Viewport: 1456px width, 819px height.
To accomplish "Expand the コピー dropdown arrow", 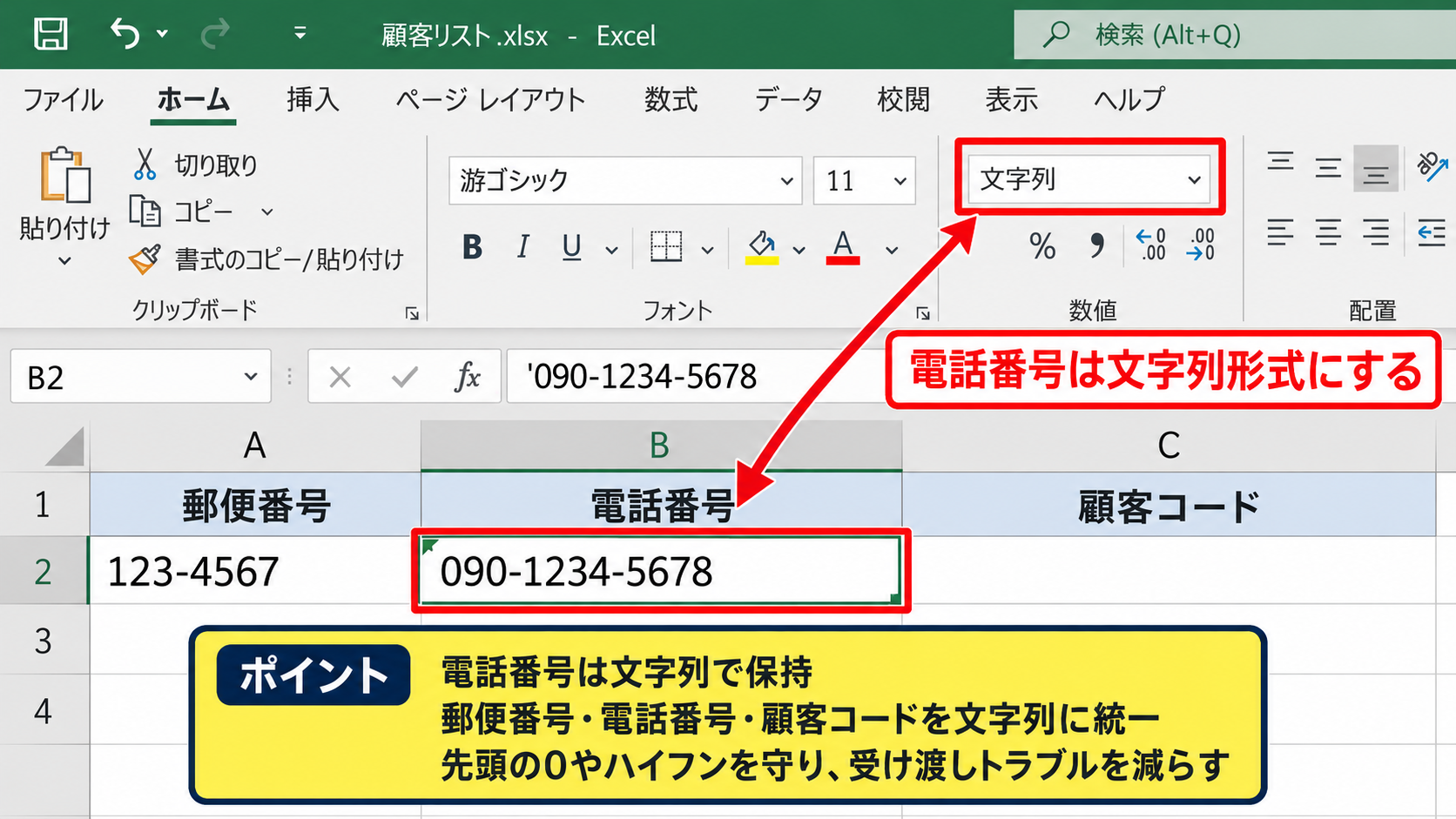I will [x=267, y=211].
